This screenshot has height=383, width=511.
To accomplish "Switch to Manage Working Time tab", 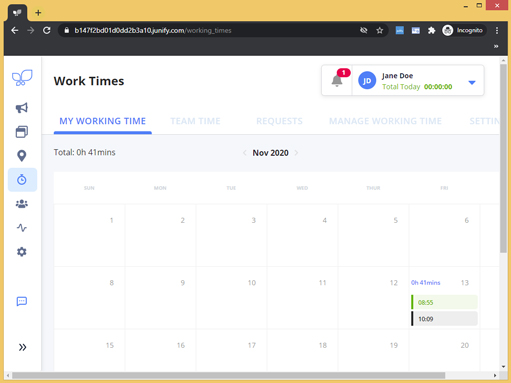I will pyautogui.click(x=385, y=121).
